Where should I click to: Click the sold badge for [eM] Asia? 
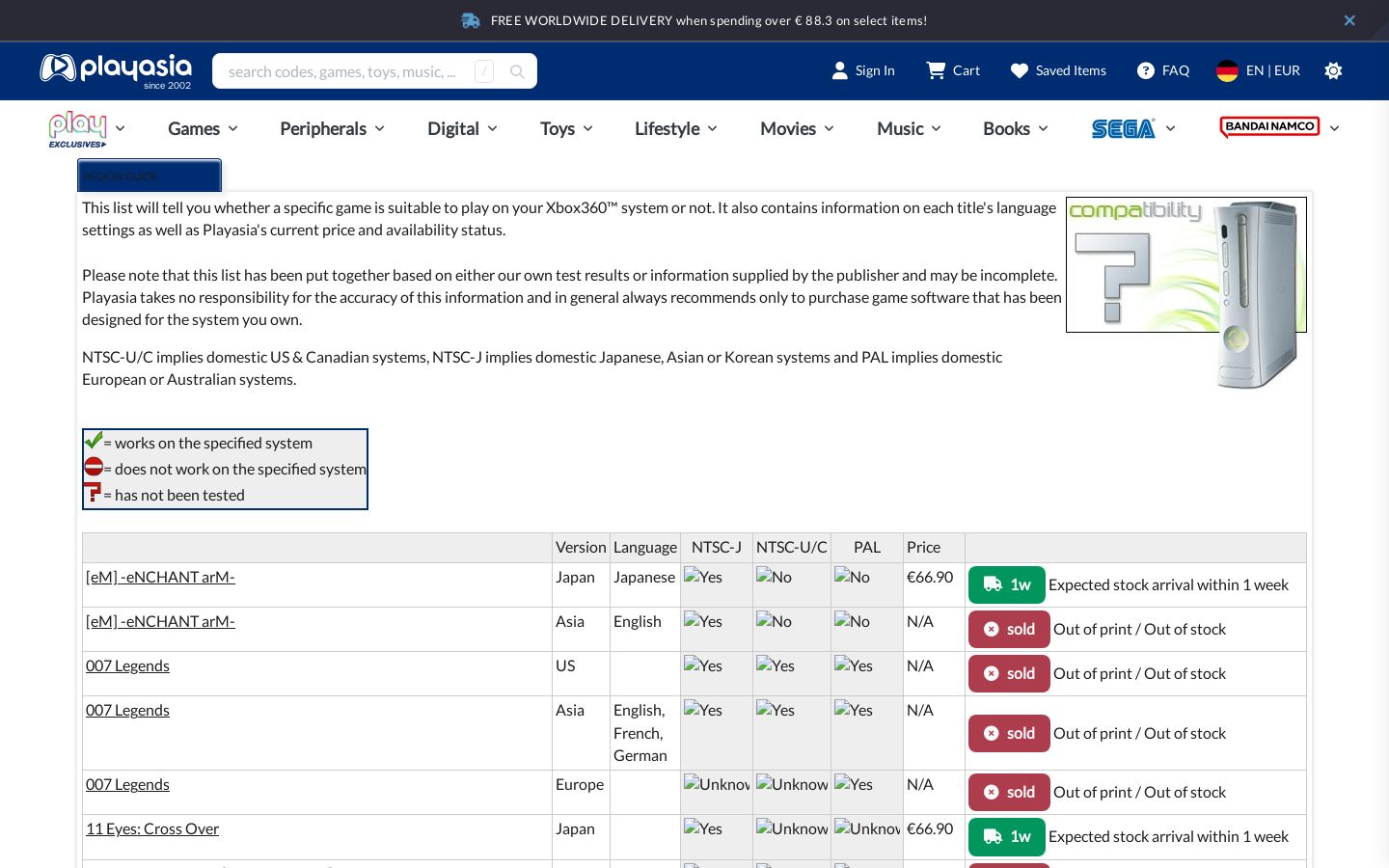coord(1009,629)
